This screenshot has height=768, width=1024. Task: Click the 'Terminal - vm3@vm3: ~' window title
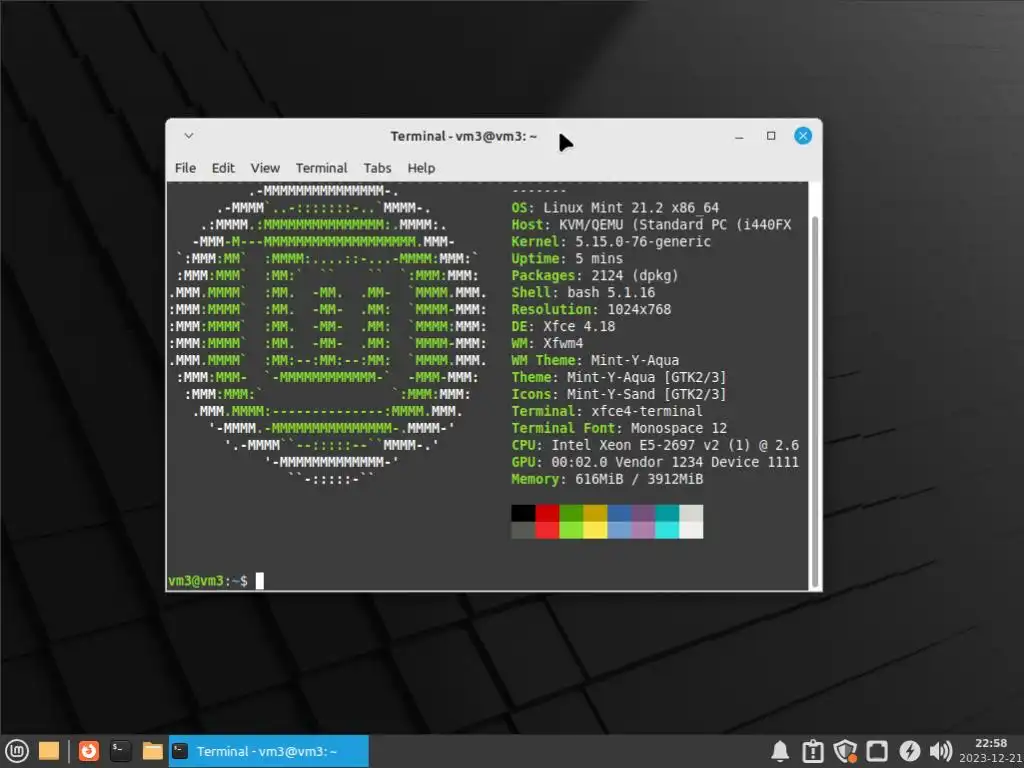[x=464, y=136]
